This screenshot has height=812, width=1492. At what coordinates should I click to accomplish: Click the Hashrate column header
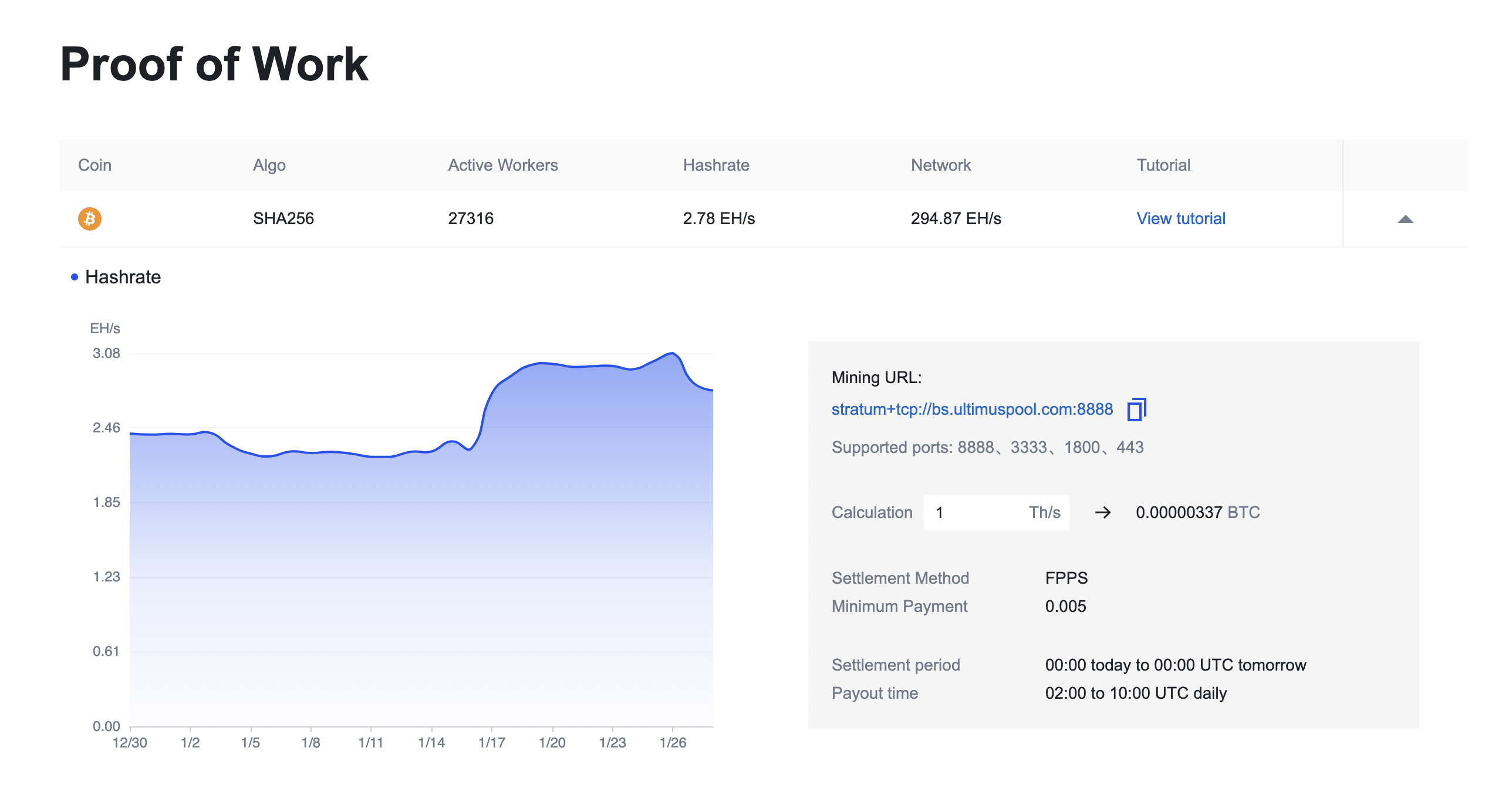tap(716, 165)
